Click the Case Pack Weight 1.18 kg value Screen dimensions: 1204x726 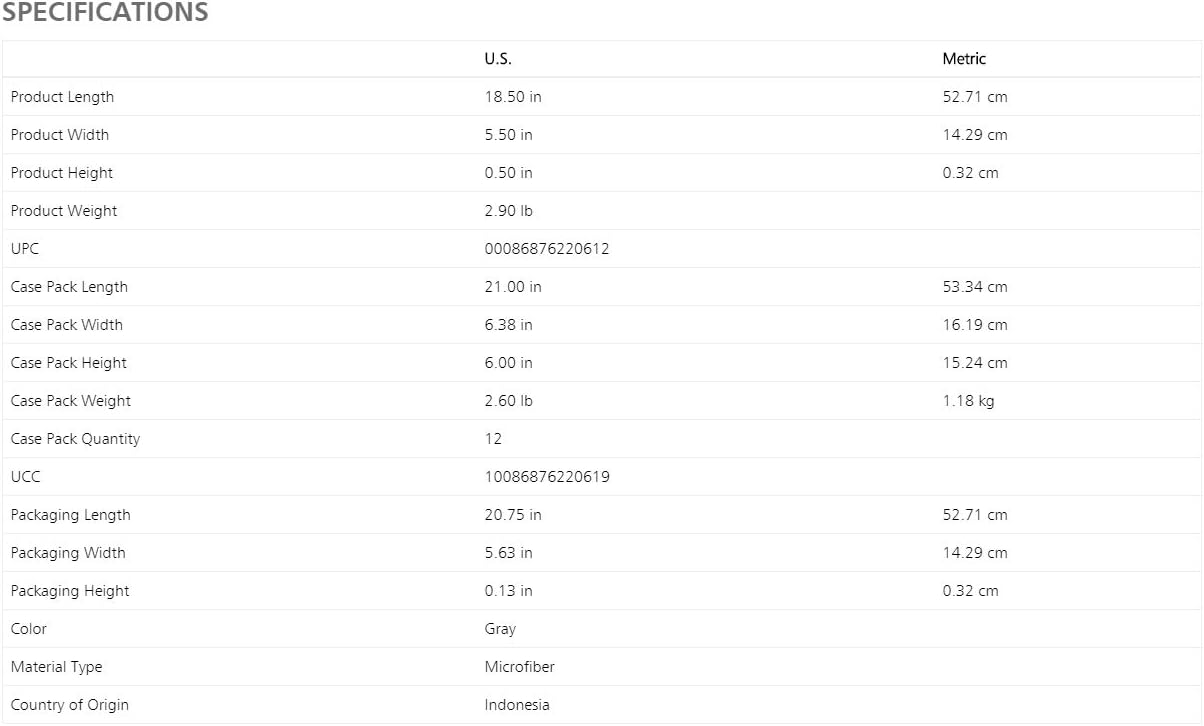point(968,401)
